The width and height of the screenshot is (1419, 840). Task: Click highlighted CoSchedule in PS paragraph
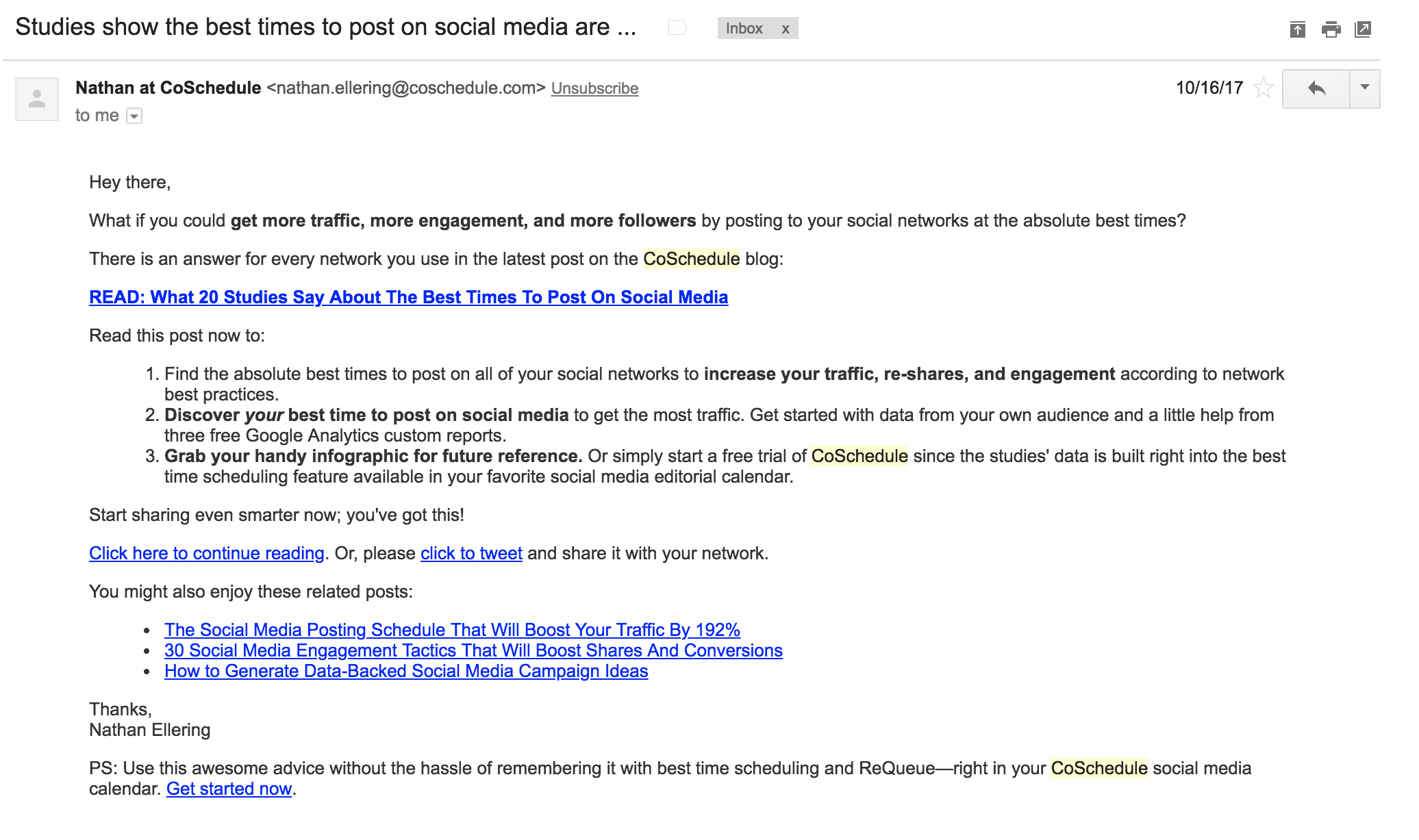click(x=1099, y=768)
